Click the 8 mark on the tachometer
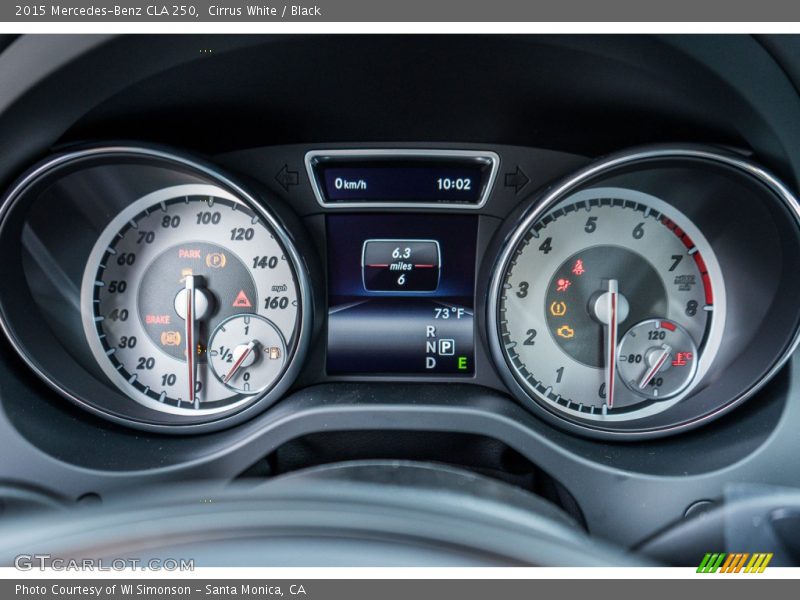Image resolution: width=800 pixels, height=600 pixels. [691, 308]
